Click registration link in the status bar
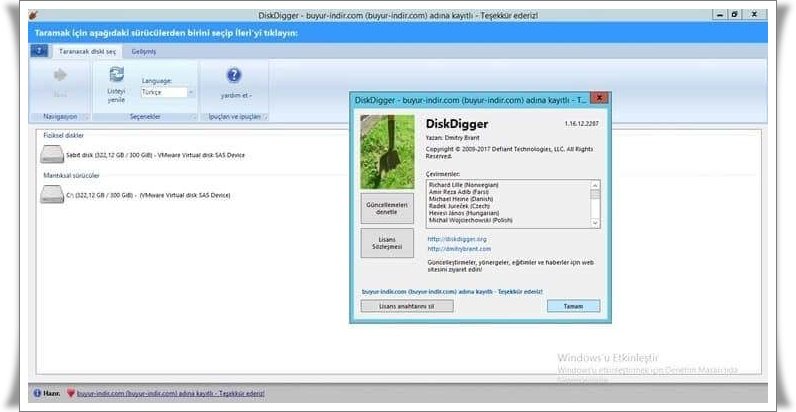Viewport: 796px width, 412px height. [x=170, y=393]
